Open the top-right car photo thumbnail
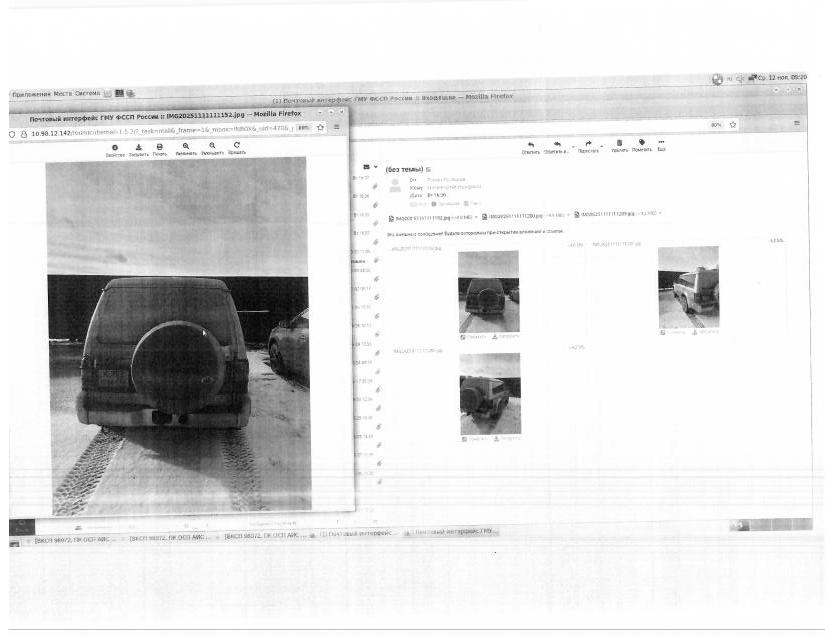The width and height of the screenshot is (825, 636). tap(688, 287)
